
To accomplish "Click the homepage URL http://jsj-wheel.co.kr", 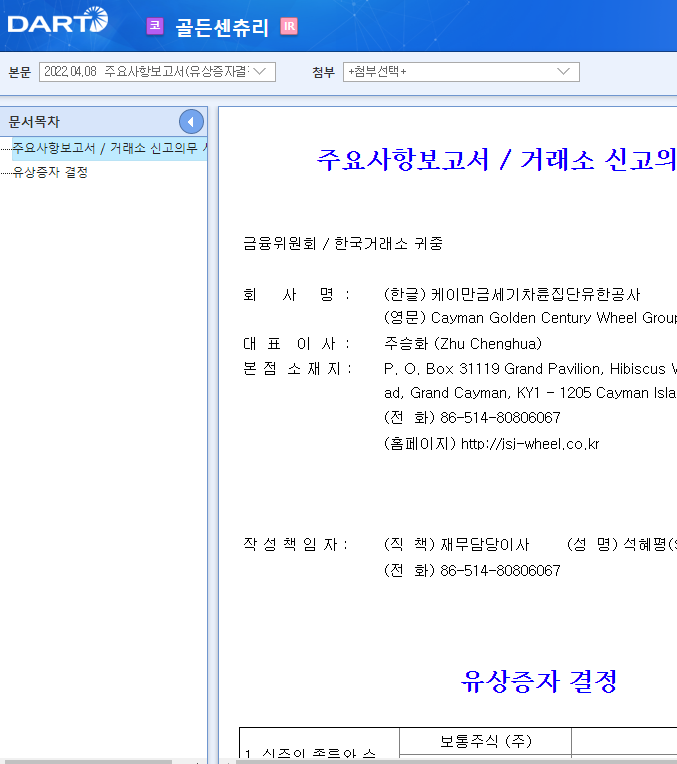I will pyautogui.click(x=530, y=444).
